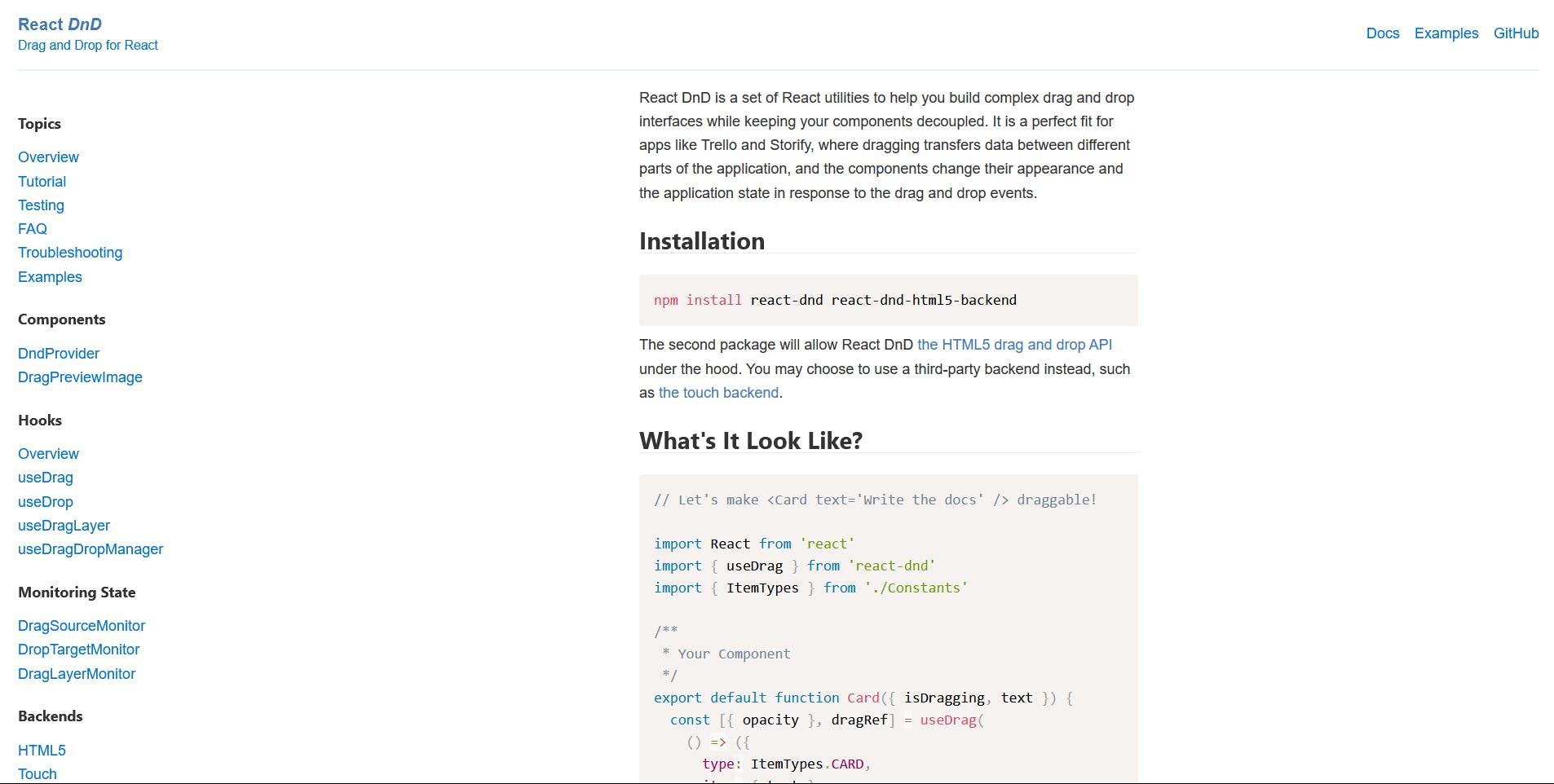Click the 'export default function Card' code line

pyautogui.click(x=863, y=698)
